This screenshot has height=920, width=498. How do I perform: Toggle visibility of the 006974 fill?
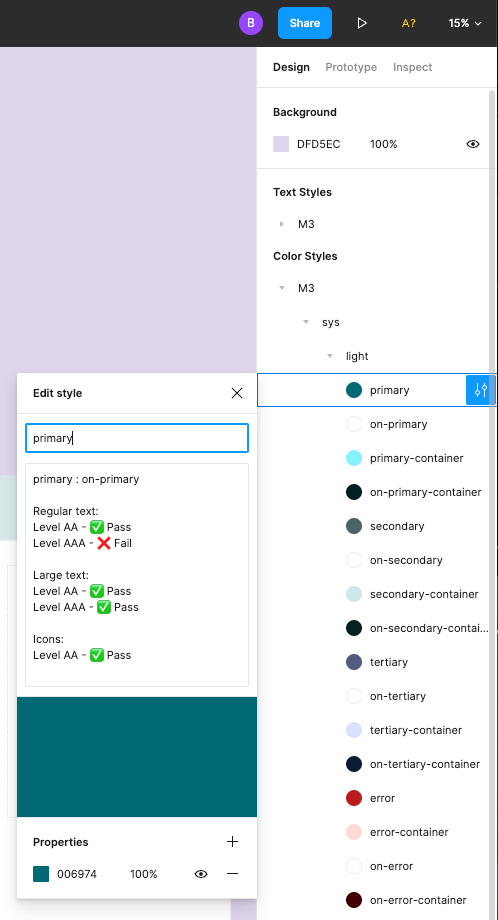tap(201, 874)
